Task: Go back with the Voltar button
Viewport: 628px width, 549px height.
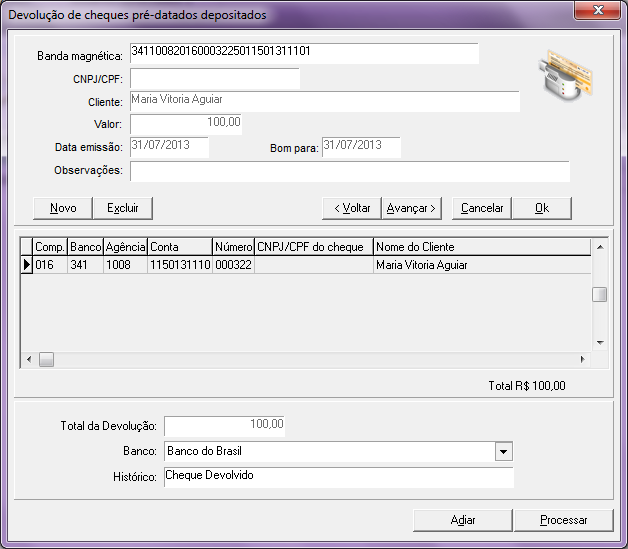Action: (x=351, y=208)
